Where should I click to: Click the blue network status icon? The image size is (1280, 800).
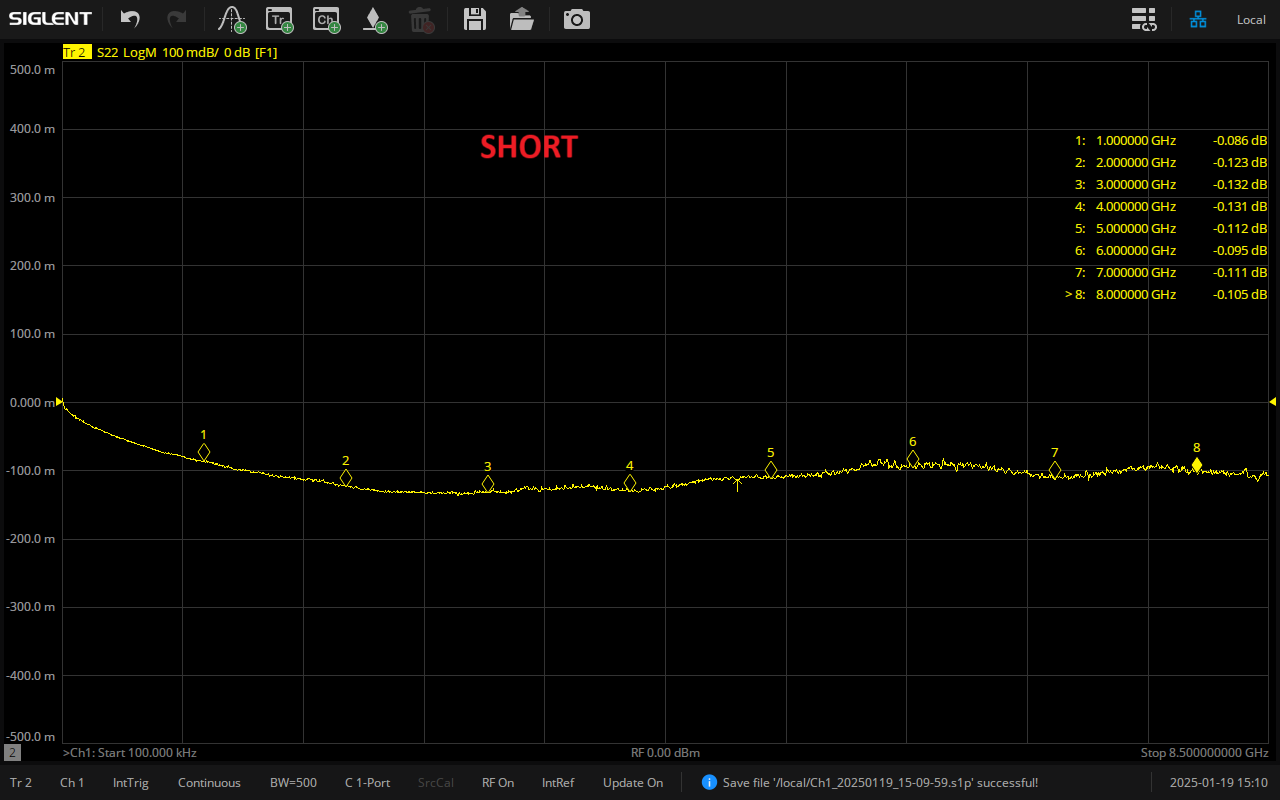1197,19
